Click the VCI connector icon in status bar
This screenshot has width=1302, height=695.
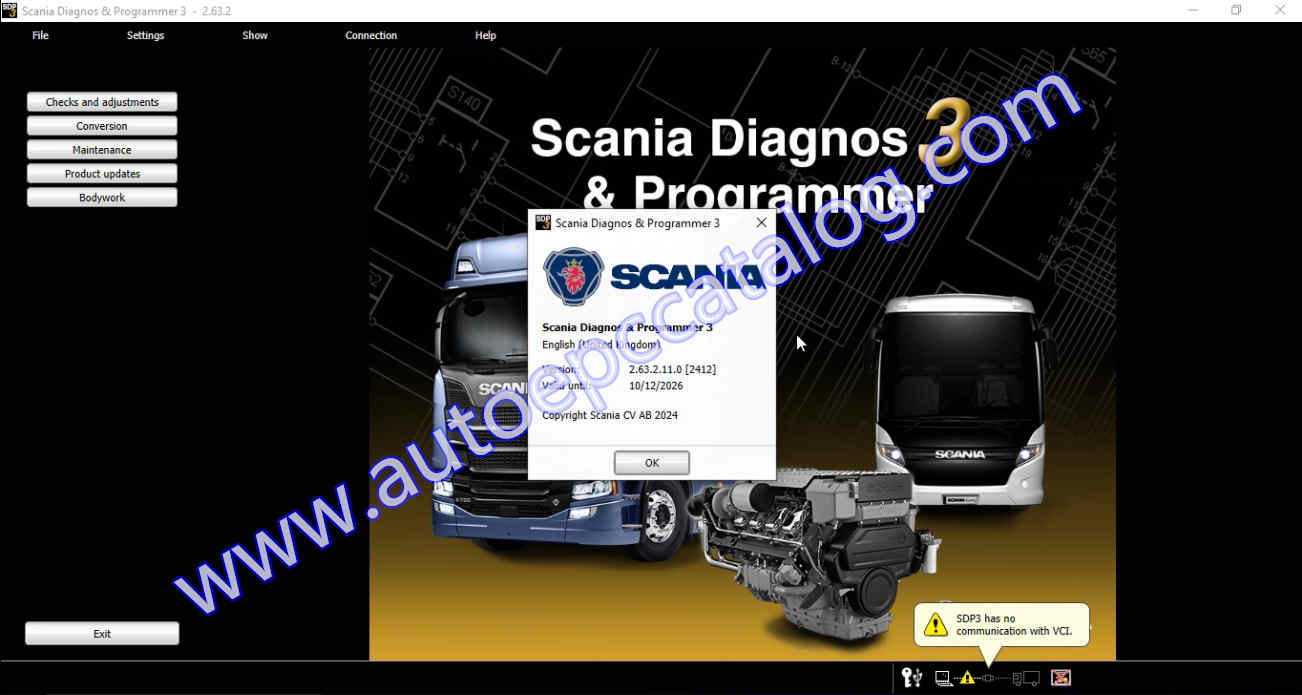coord(988,677)
